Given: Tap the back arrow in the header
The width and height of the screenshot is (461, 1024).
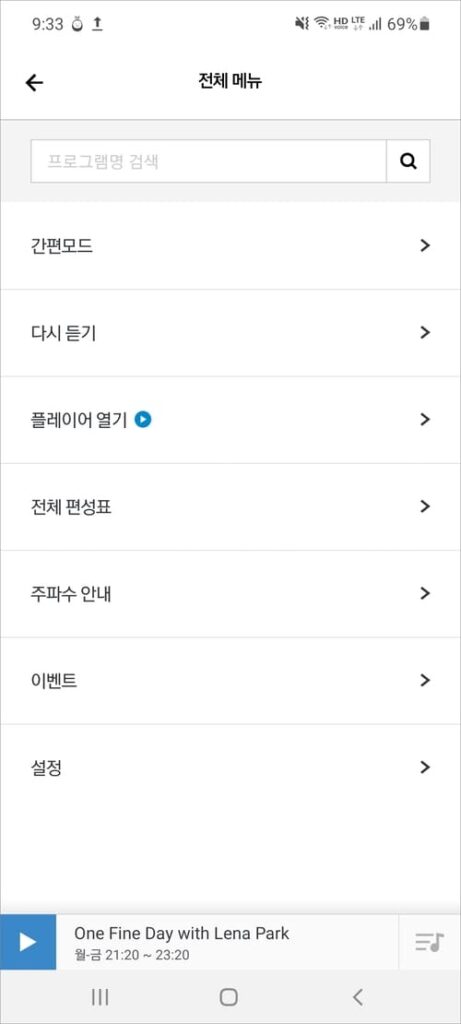Looking at the screenshot, I should point(34,82).
